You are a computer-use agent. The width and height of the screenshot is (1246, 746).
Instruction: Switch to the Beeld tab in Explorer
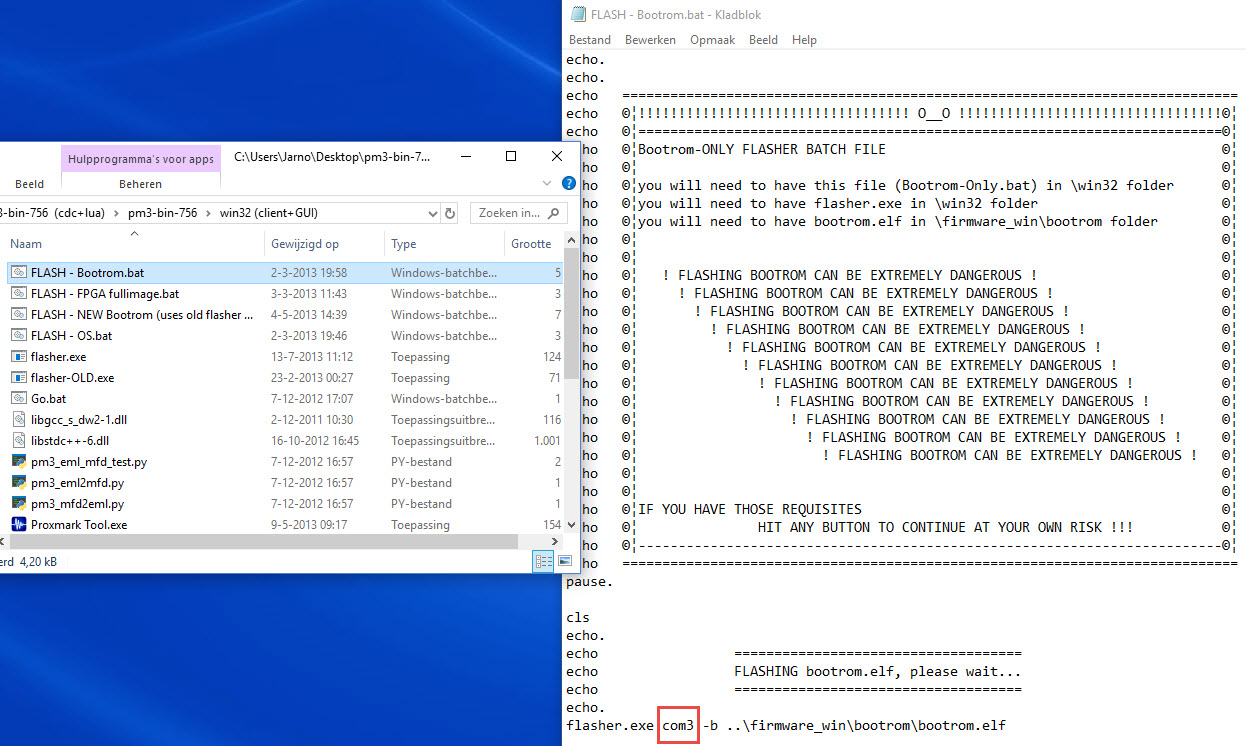point(29,184)
